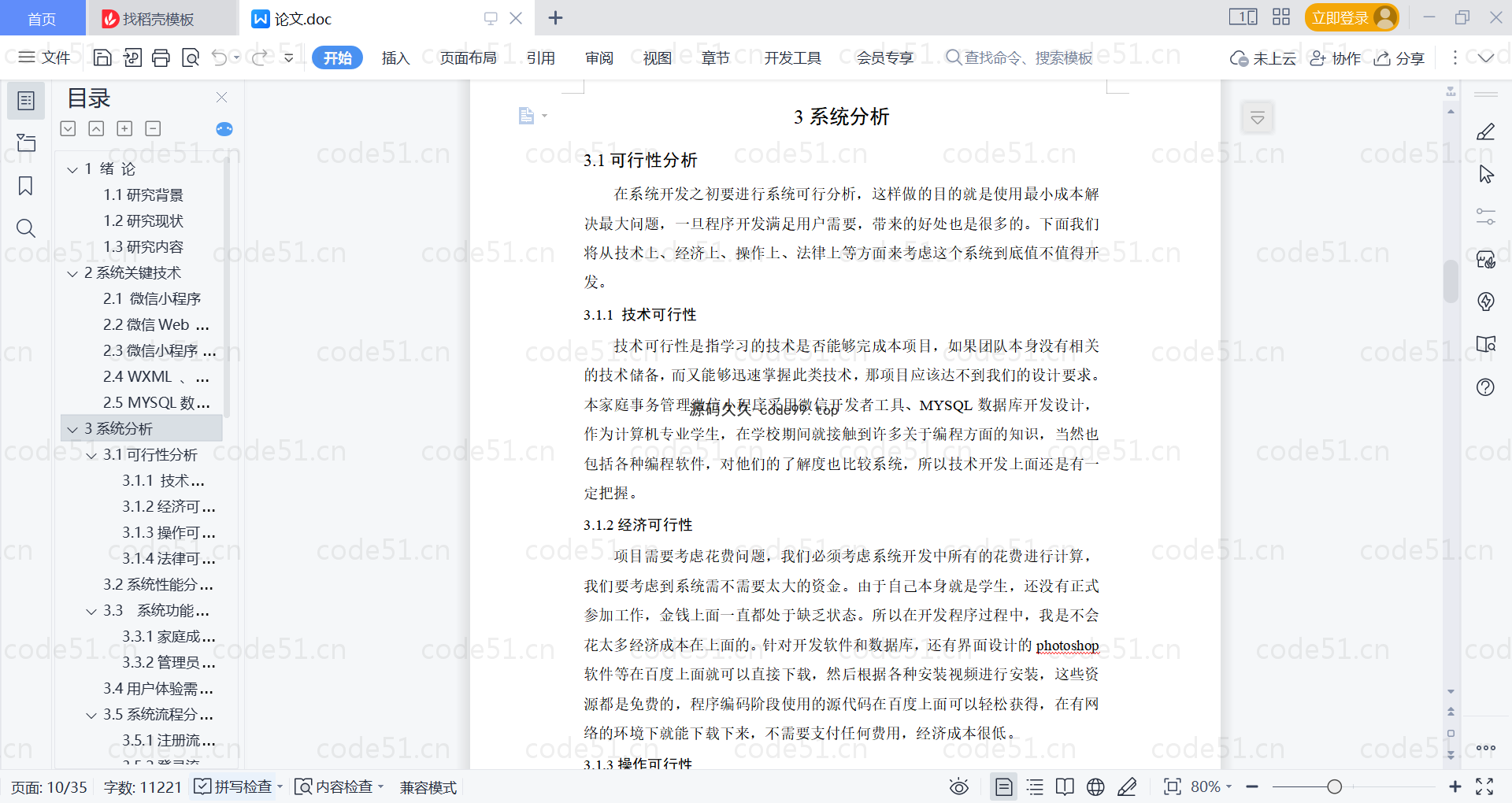Viewport: 1512px width, 803px height.
Task: Collapse the '3.1 可行性分析' outline node
Action: tap(91, 455)
